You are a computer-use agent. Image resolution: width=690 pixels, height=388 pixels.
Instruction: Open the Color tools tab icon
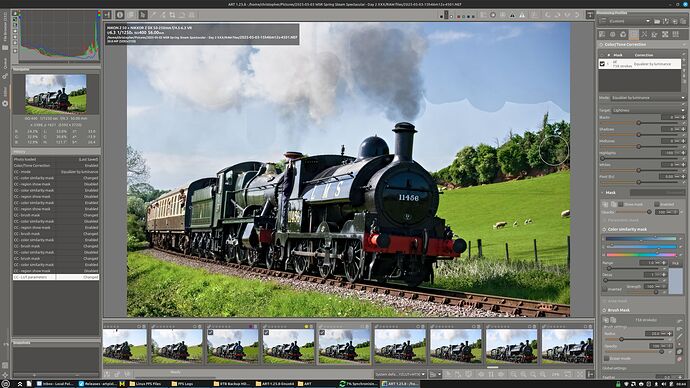click(x=623, y=34)
